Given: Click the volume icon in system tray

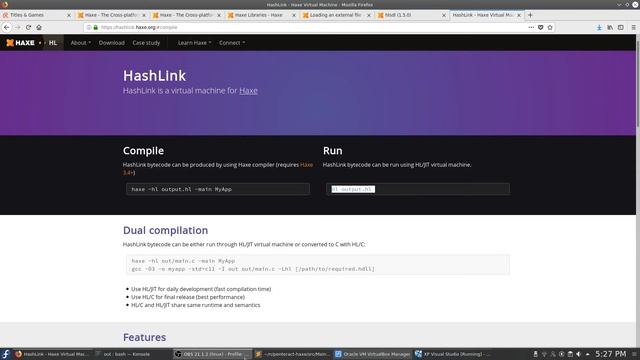Looking at the screenshot, I should (x=578, y=354).
